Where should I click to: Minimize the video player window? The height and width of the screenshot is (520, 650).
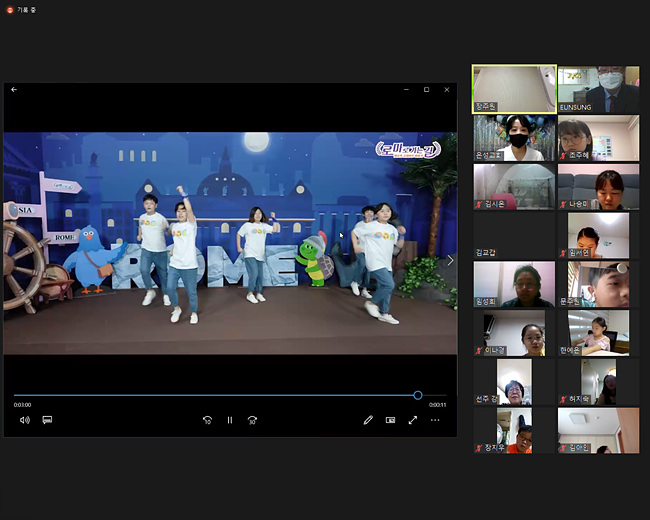pos(406,90)
